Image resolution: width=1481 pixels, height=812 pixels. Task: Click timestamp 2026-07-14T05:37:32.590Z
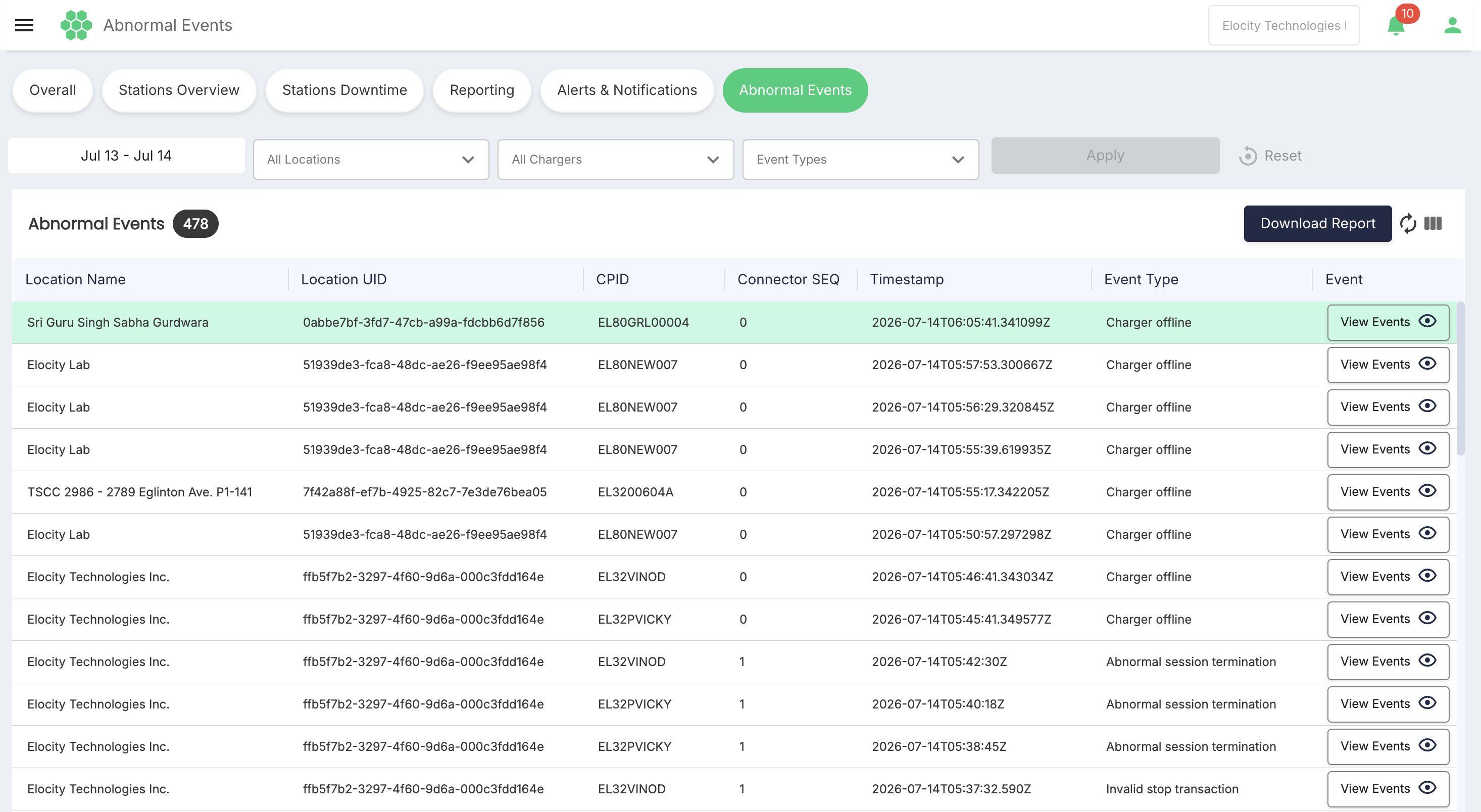pos(952,789)
